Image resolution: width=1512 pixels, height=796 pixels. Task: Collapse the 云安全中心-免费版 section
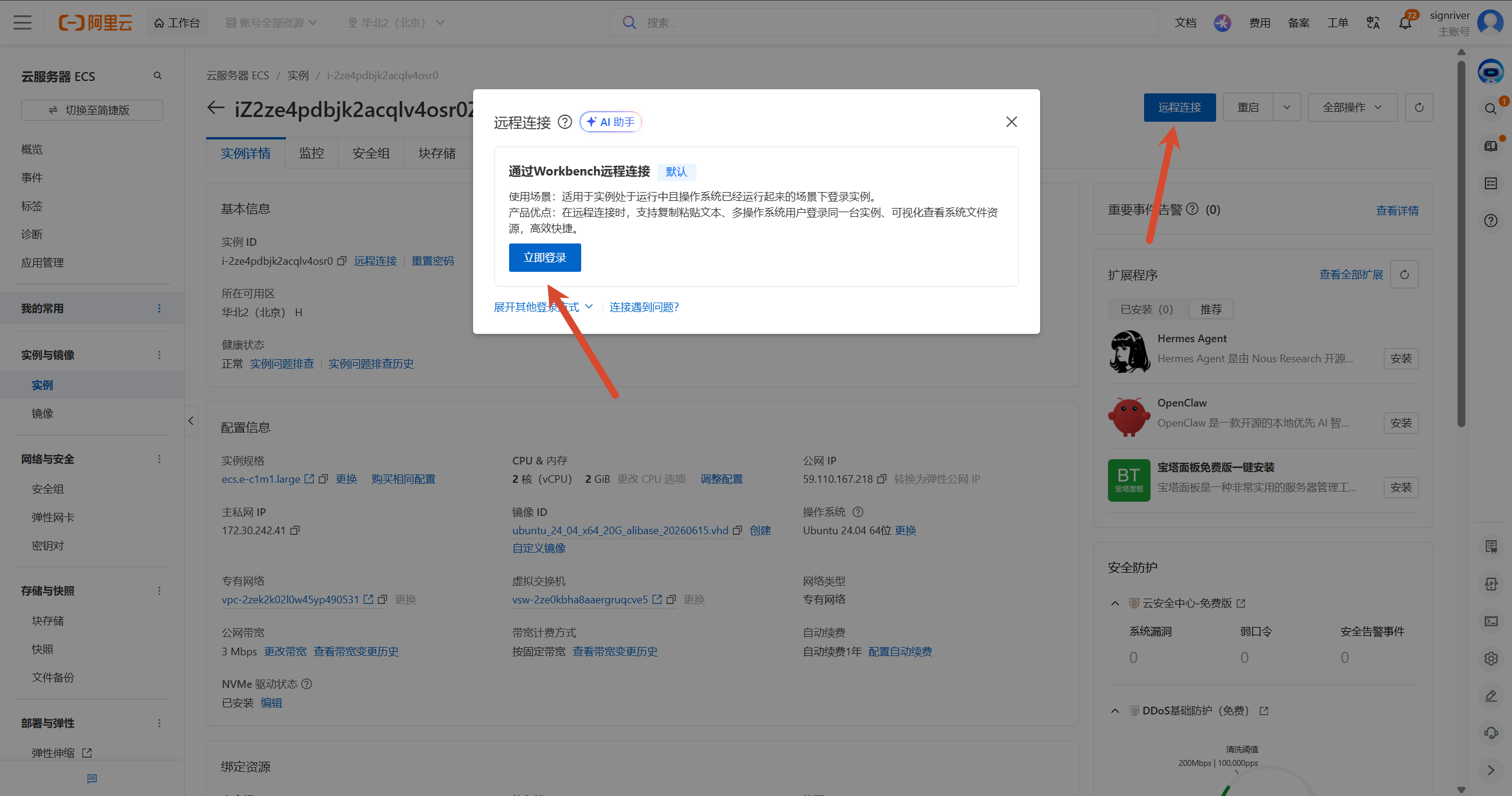1115,603
